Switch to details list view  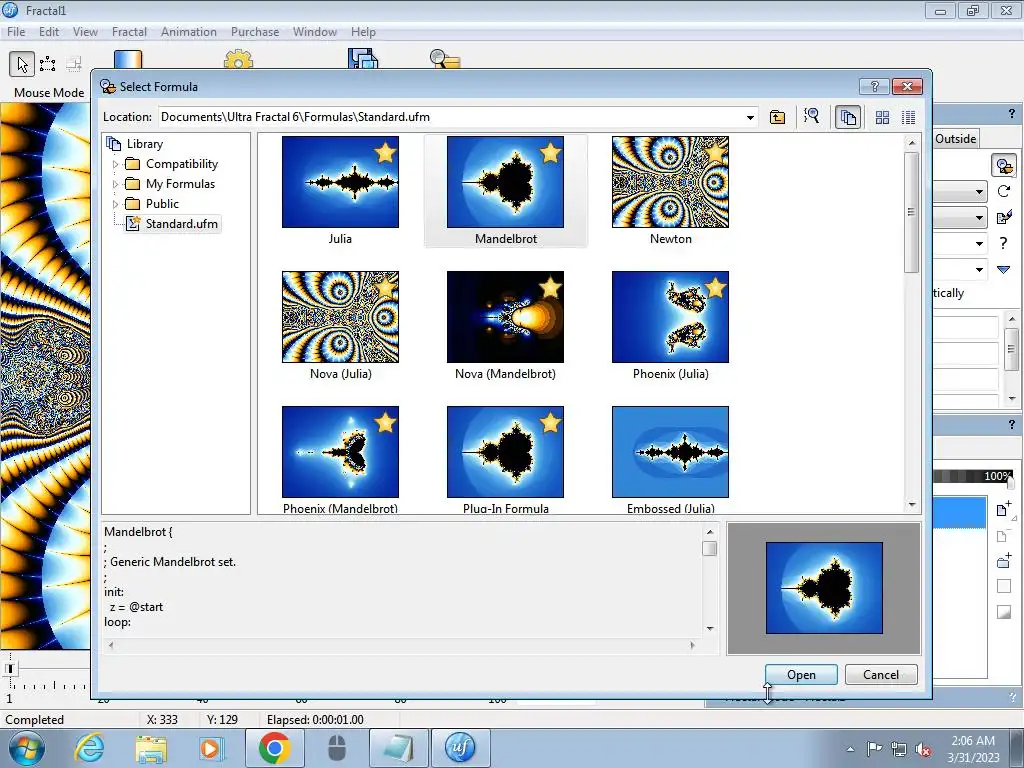coord(908,118)
